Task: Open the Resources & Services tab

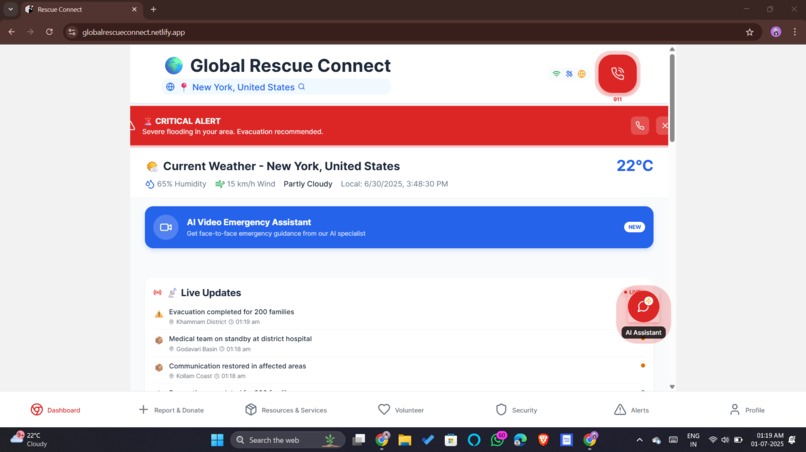Action: pyautogui.click(x=286, y=410)
